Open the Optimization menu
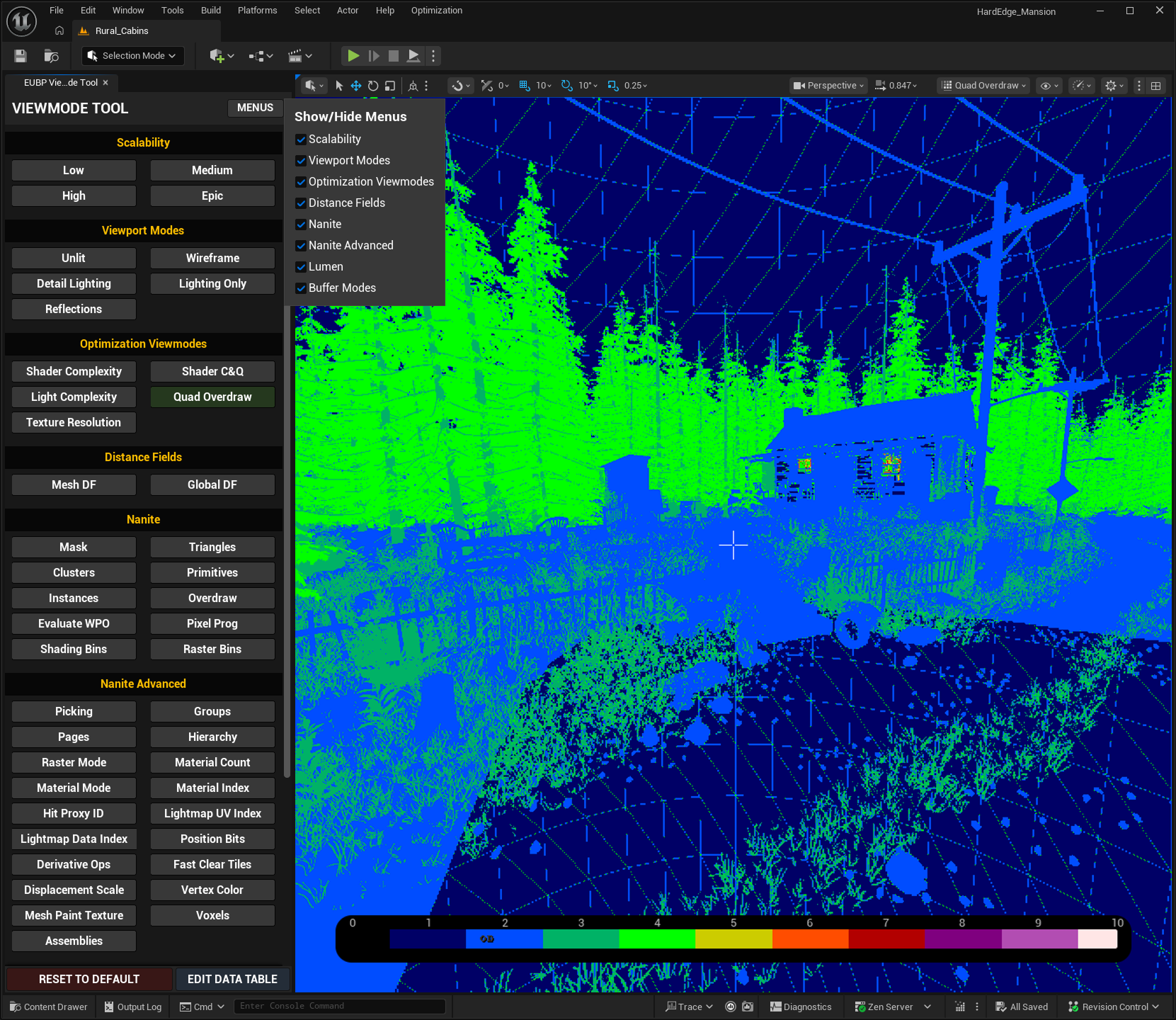Viewport: 1176px width, 1020px height. click(437, 11)
